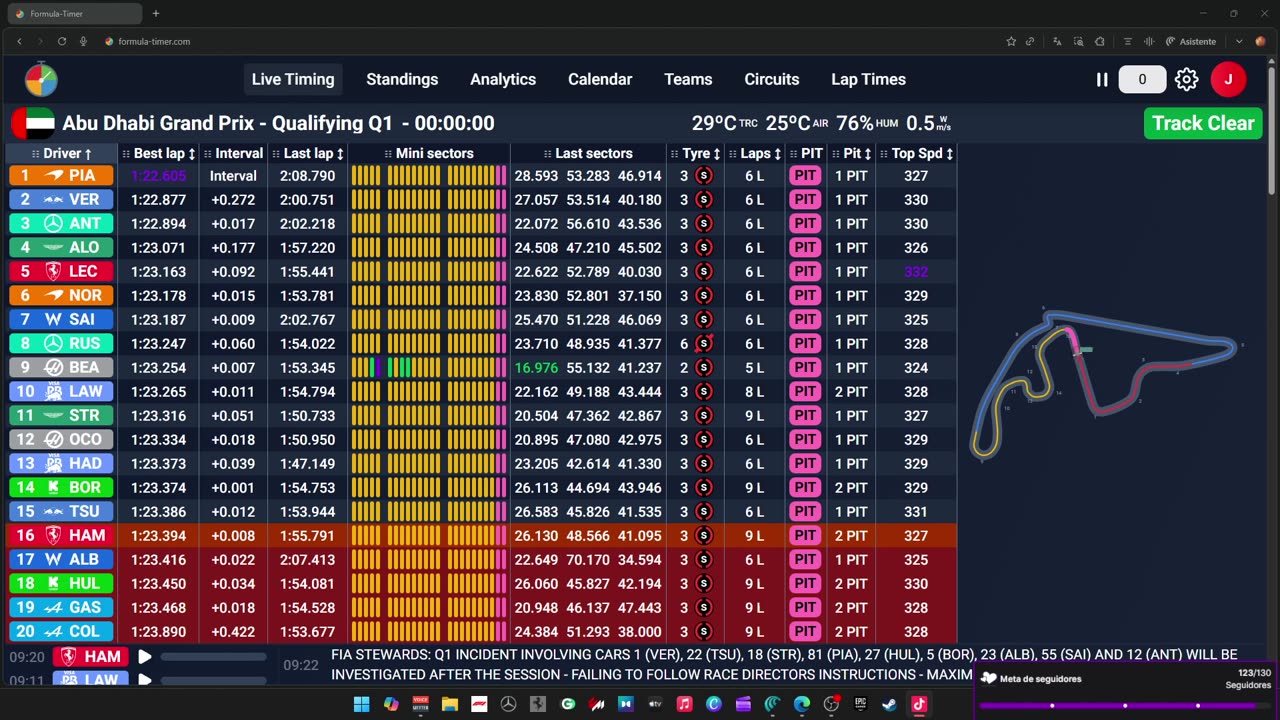Click the Track Clear status button

1203,123
